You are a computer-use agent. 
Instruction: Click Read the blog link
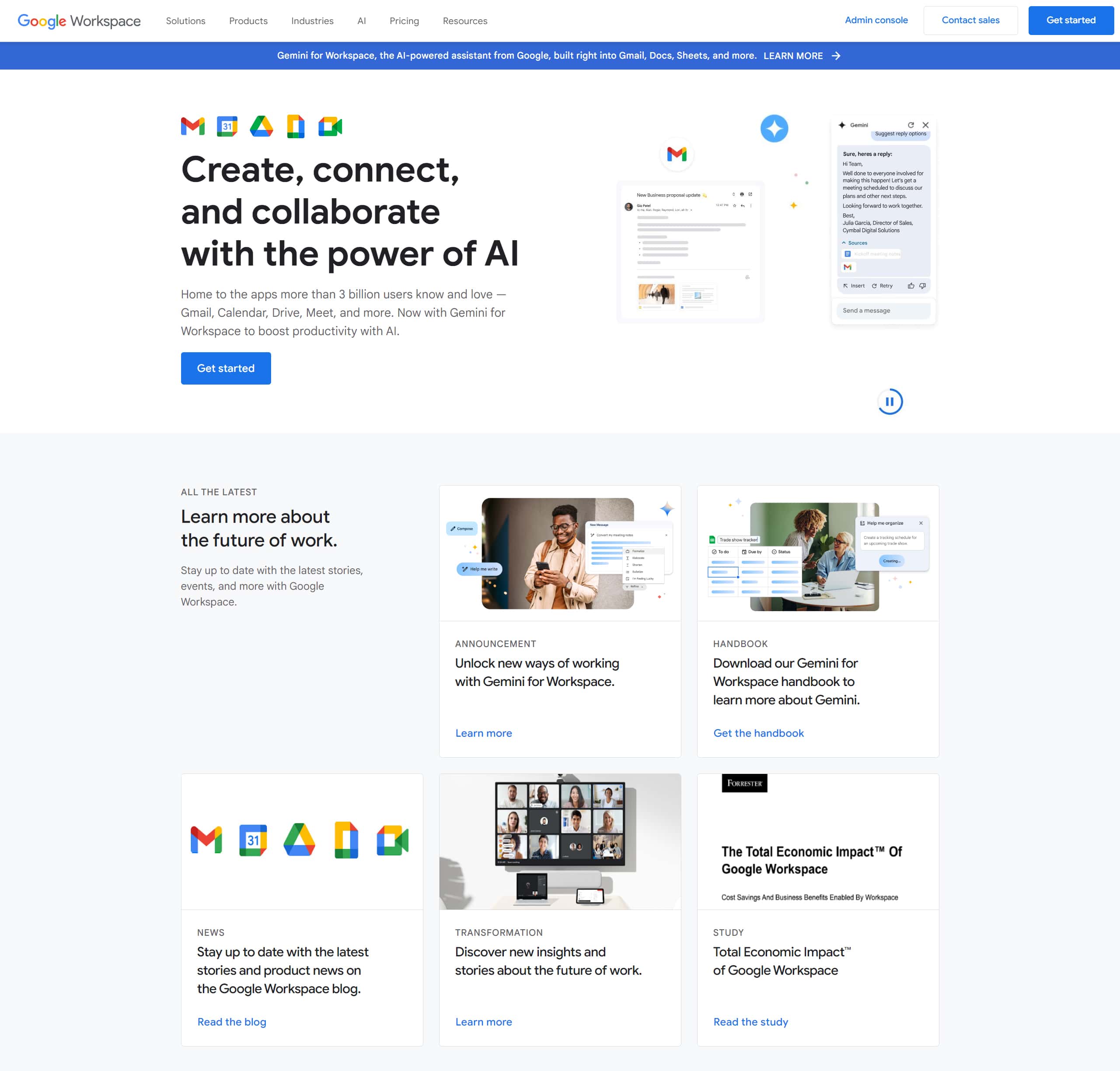(232, 1022)
